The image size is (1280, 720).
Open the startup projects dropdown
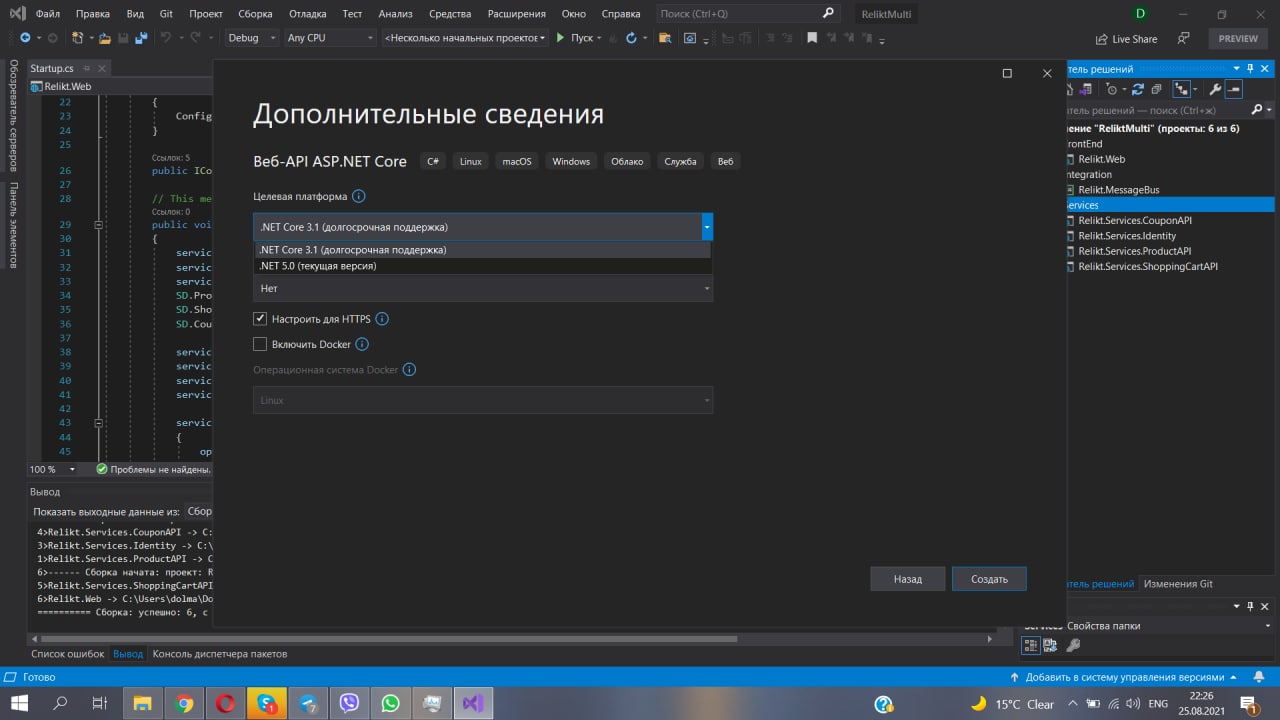coord(465,38)
